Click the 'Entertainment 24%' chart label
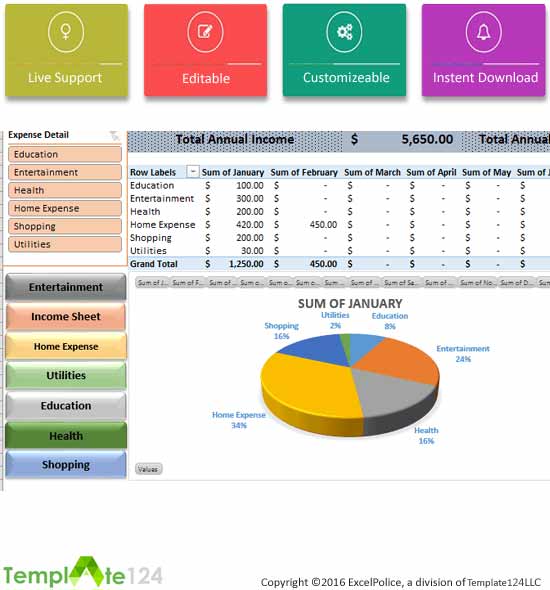The image size is (550, 590). (463, 354)
